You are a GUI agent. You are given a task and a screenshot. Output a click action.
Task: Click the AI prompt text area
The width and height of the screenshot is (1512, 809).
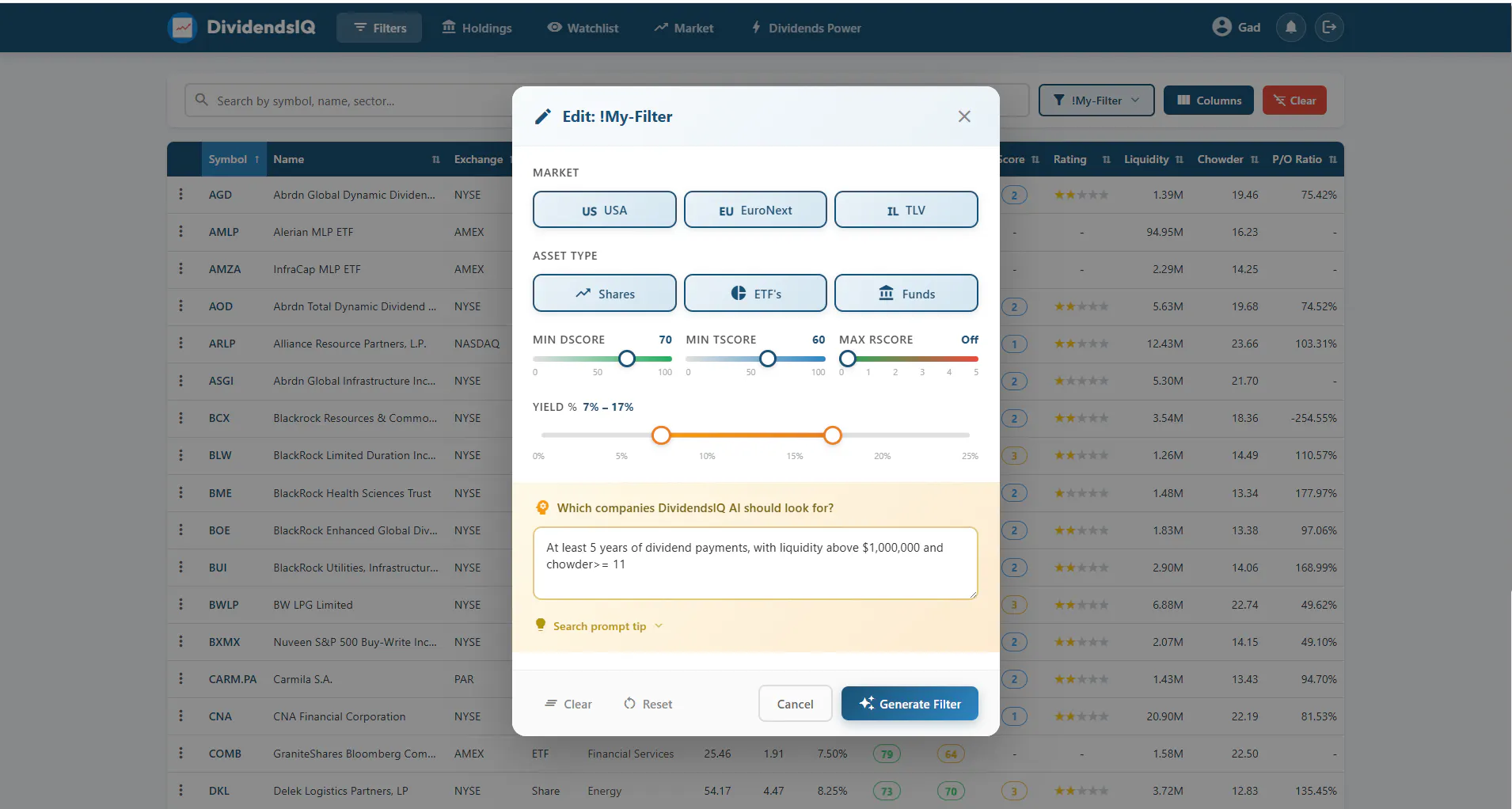tap(755, 564)
